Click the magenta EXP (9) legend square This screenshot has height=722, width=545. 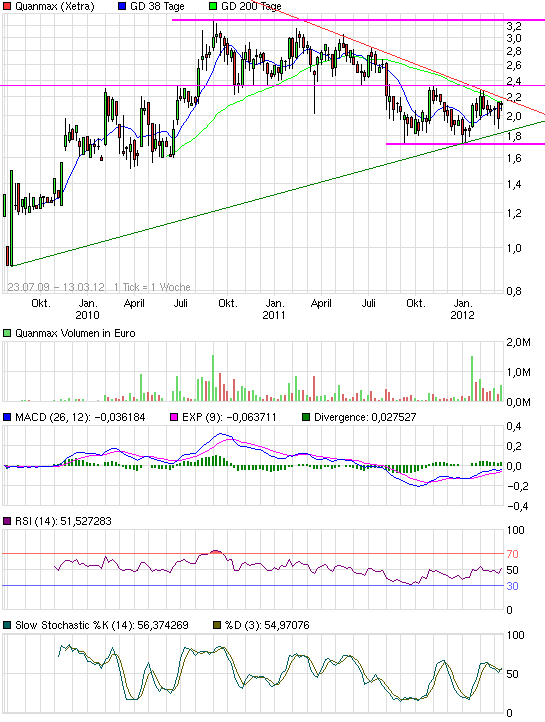[x=174, y=417]
